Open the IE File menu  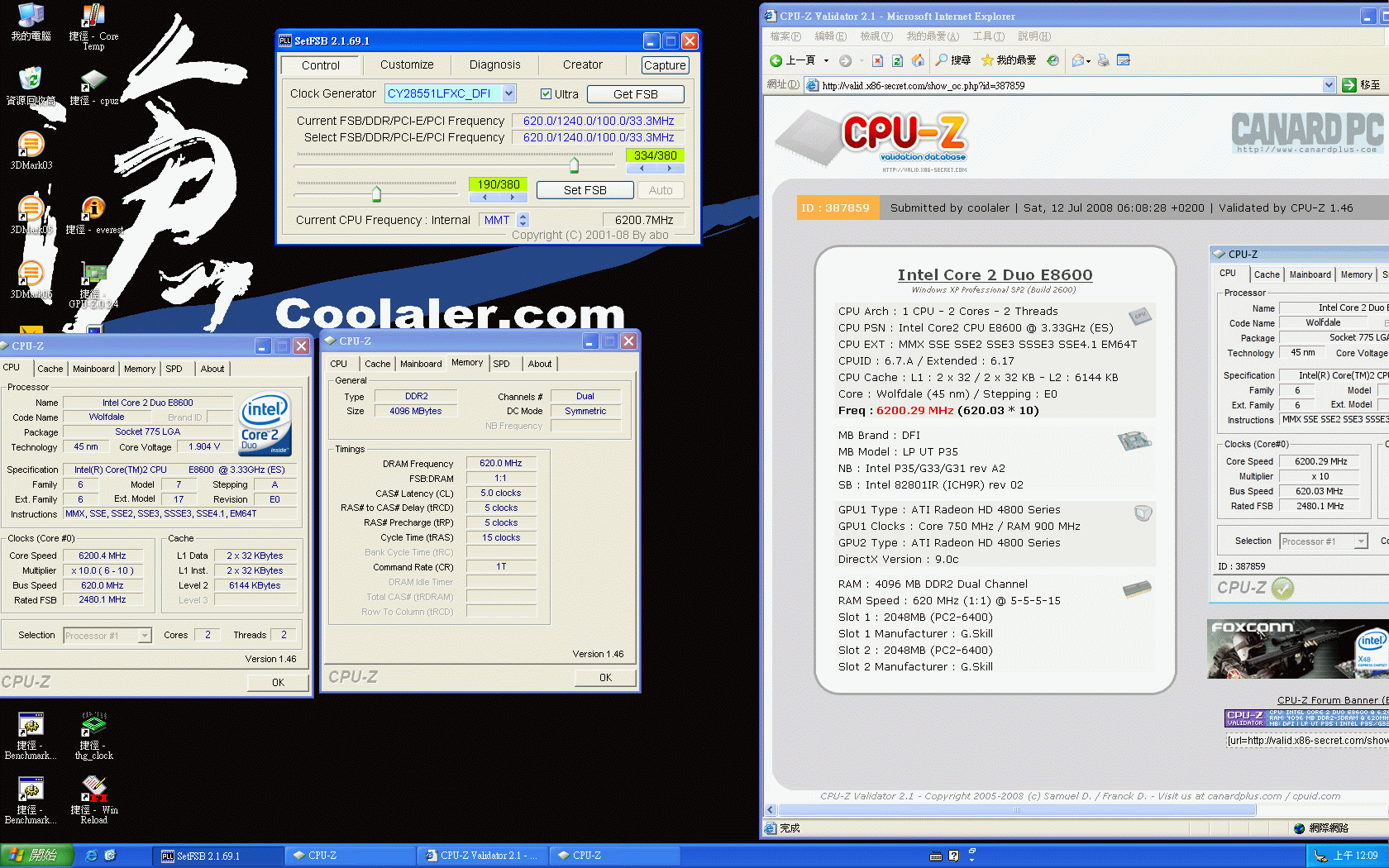(x=785, y=36)
